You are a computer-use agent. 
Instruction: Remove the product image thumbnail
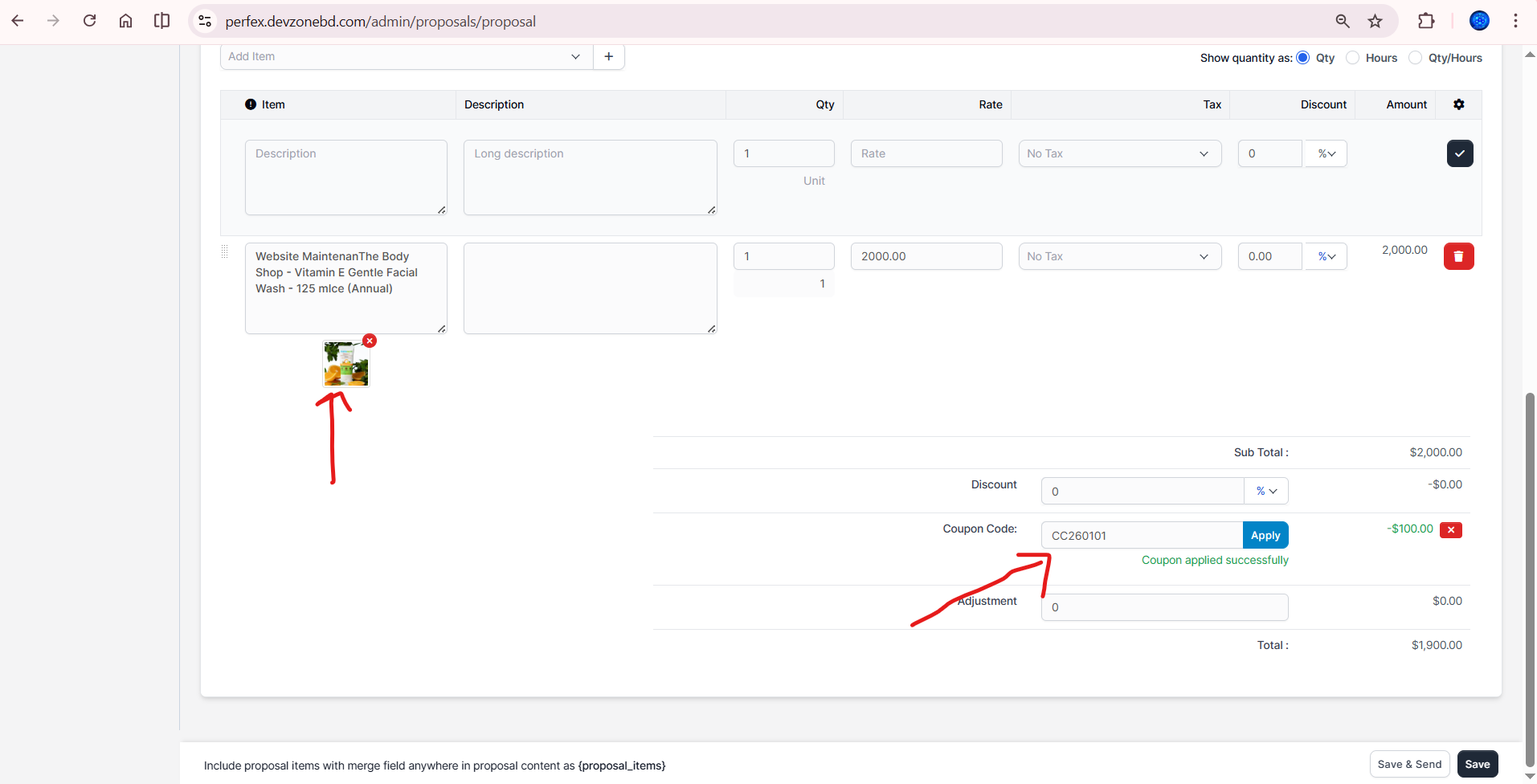tap(370, 341)
